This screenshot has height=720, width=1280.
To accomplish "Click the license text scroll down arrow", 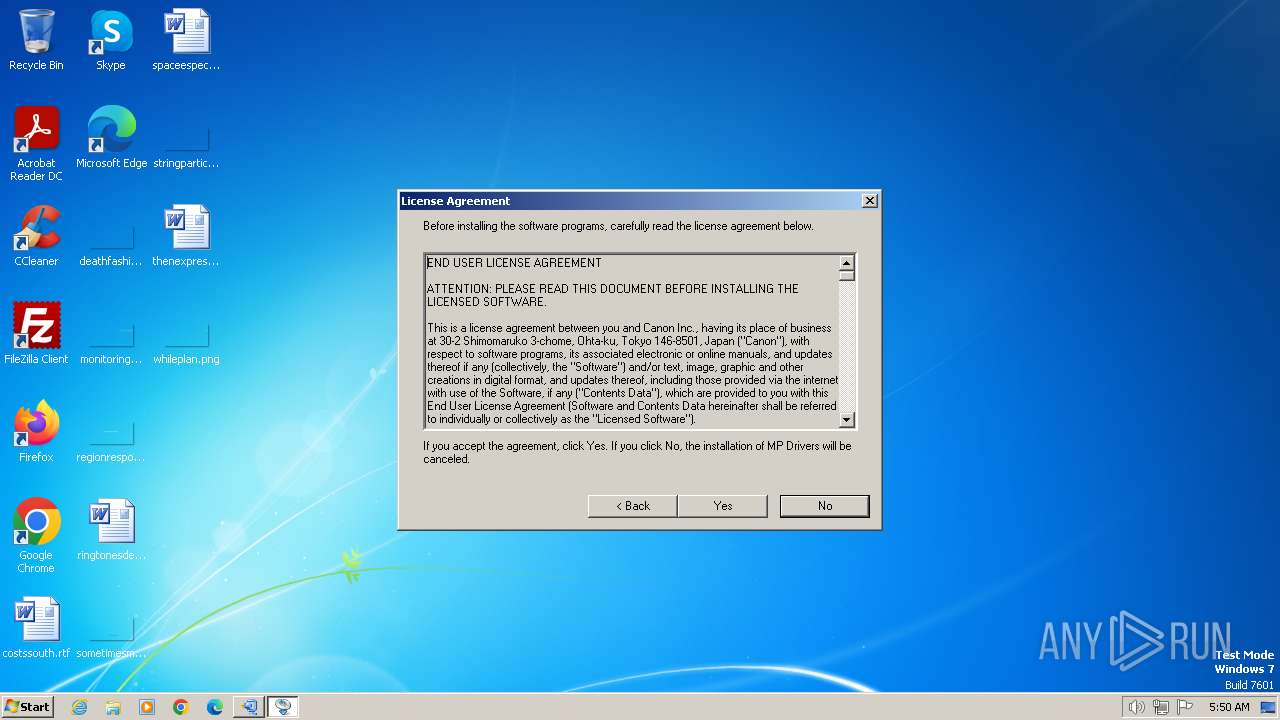I will 847,420.
